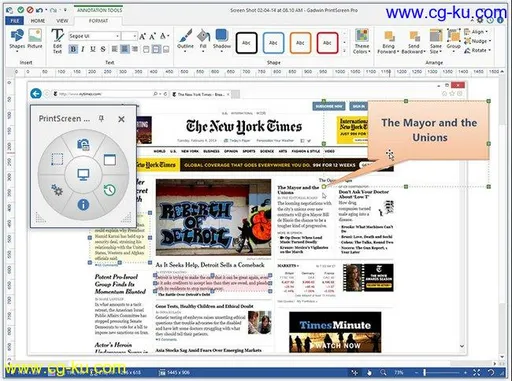Open capture history clock in PrintScreen wheel
The width and height of the screenshot is (512, 381).
[x=109, y=190]
